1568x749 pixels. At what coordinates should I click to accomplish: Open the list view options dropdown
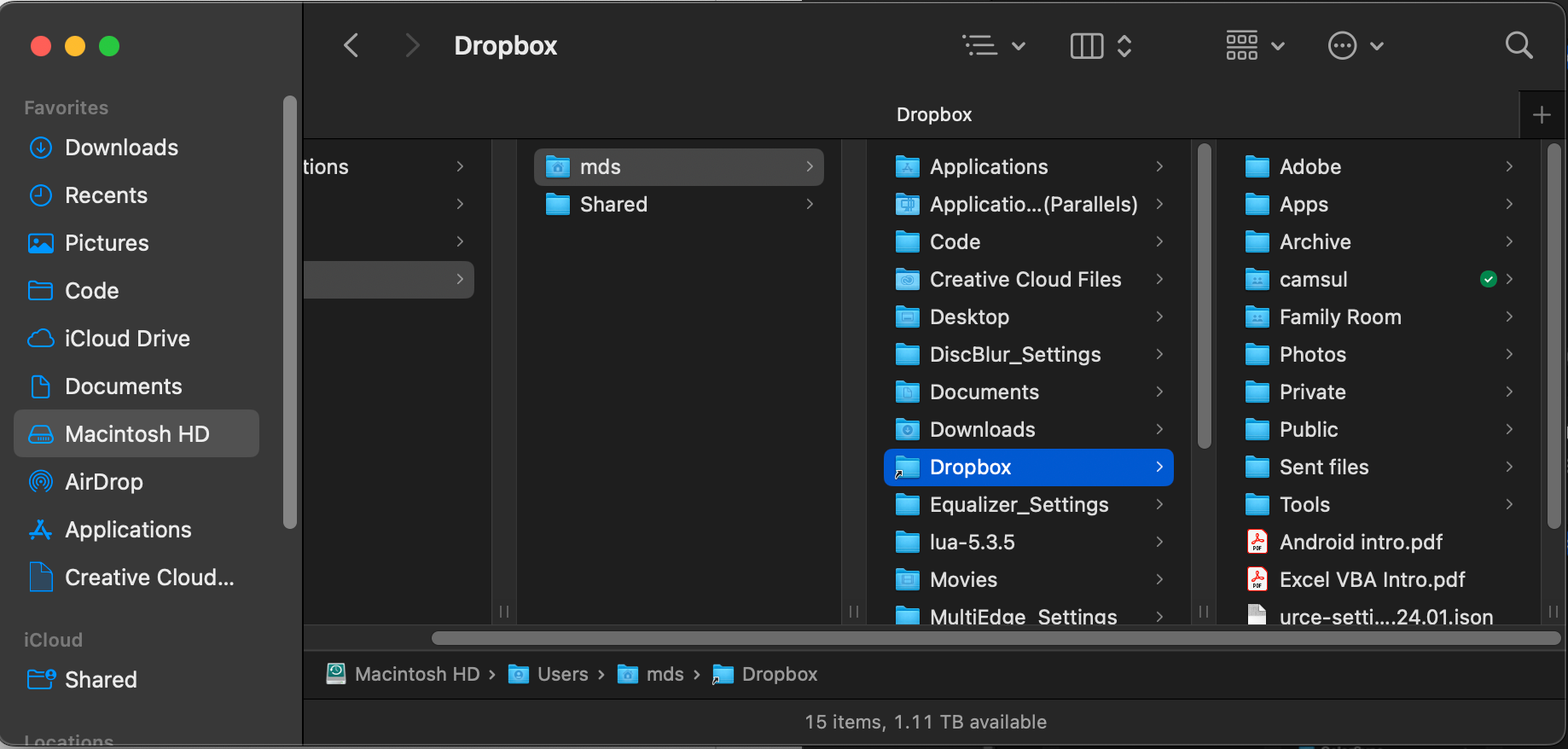(994, 45)
